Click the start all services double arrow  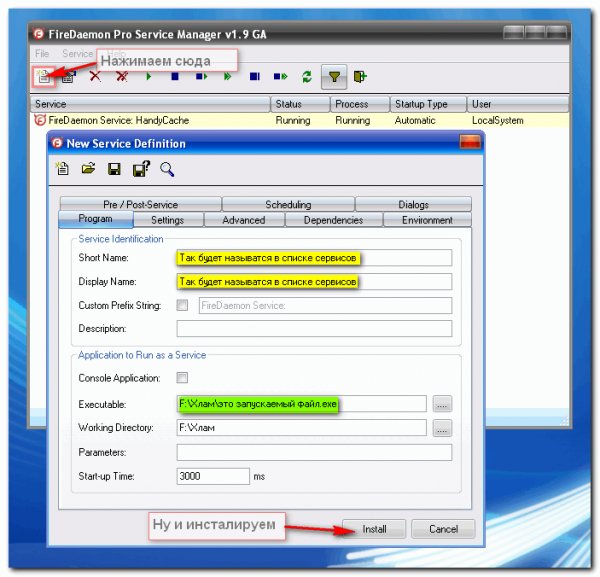228,77
